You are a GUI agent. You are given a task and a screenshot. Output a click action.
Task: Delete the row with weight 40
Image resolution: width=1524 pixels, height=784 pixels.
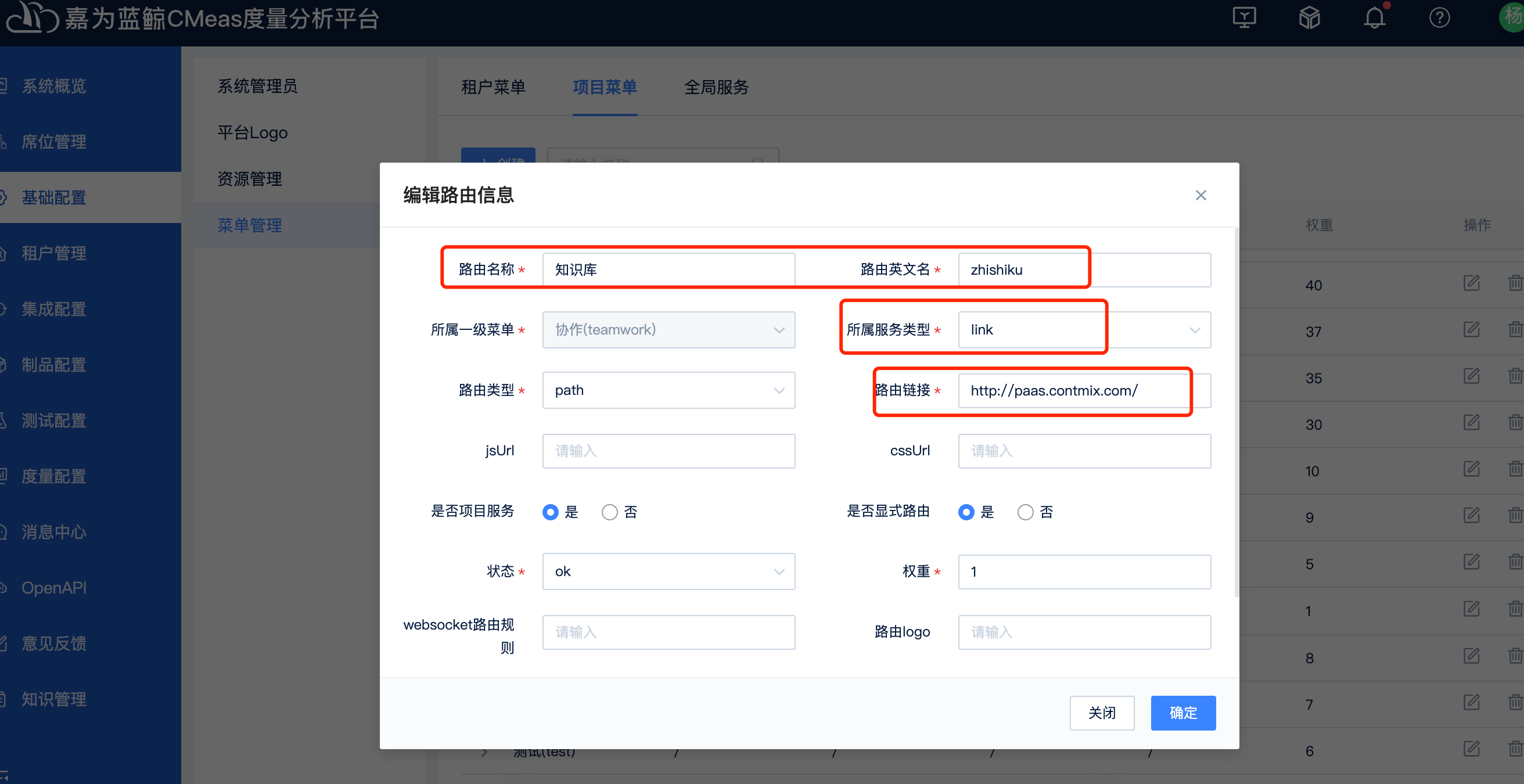pyautogui.click(x=1515, y=283)
